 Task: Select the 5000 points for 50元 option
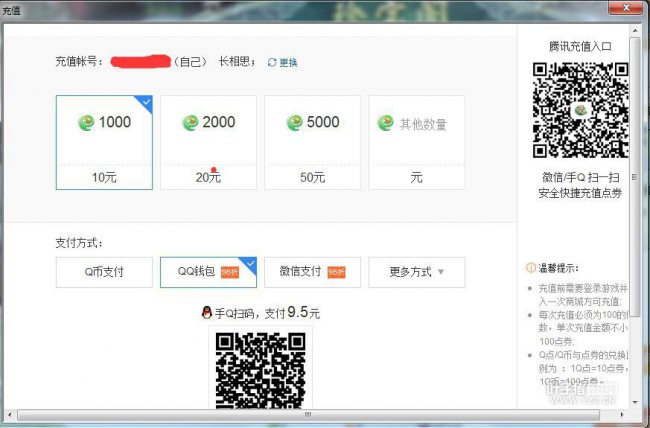click(x=312, y=142)
